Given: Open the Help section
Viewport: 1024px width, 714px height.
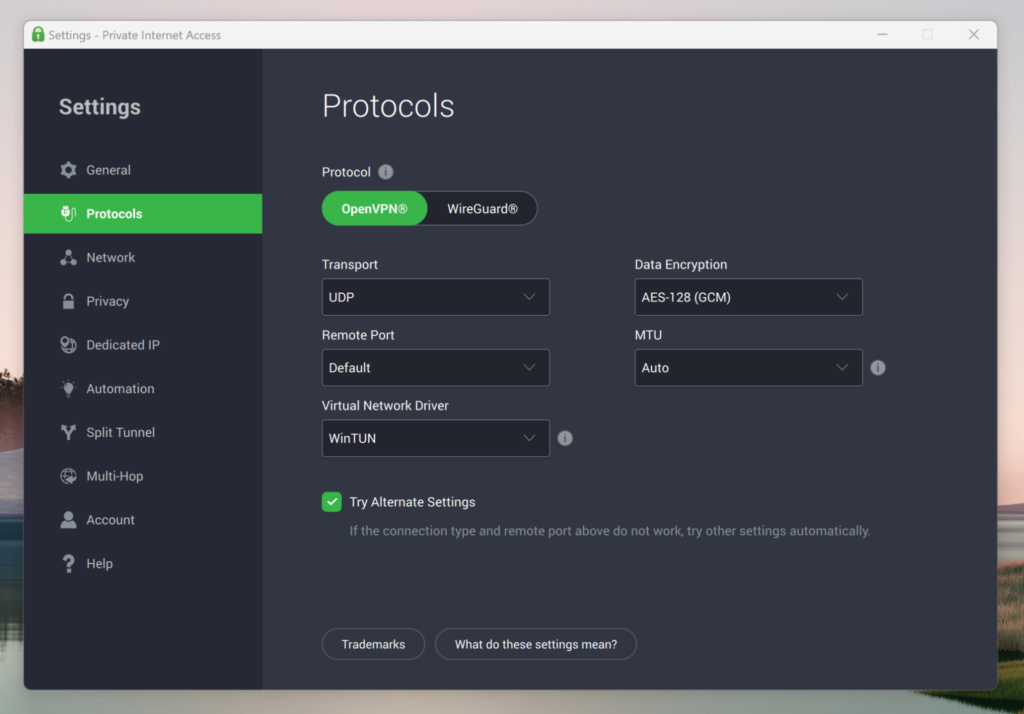Looking at the screenshot, I should [x=143, y=564].
